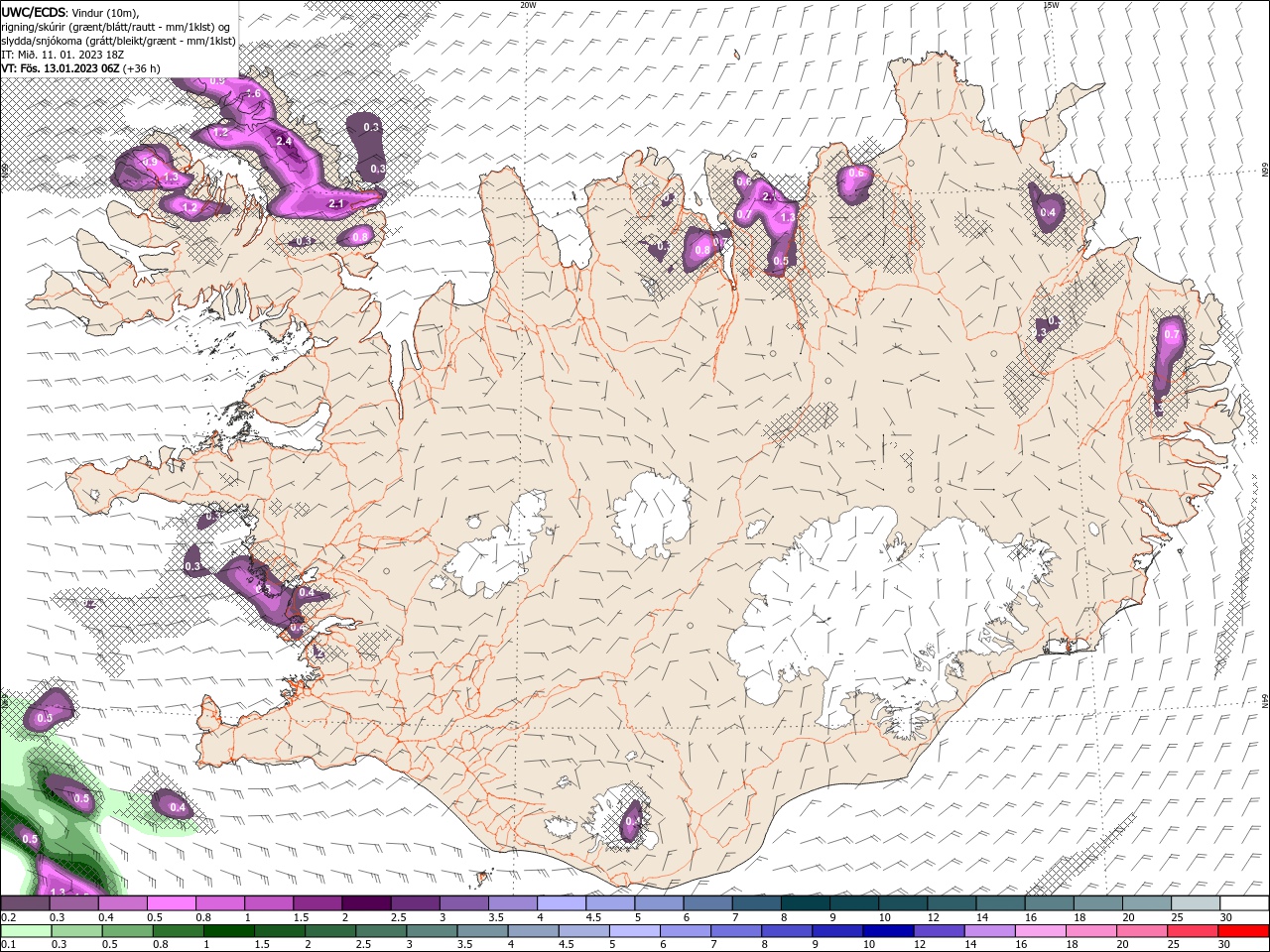The width and height of the screenshot is (1270, 952).
Task: Select the 'Vindur (10m)' text in the header
Action: click(105, 12)
